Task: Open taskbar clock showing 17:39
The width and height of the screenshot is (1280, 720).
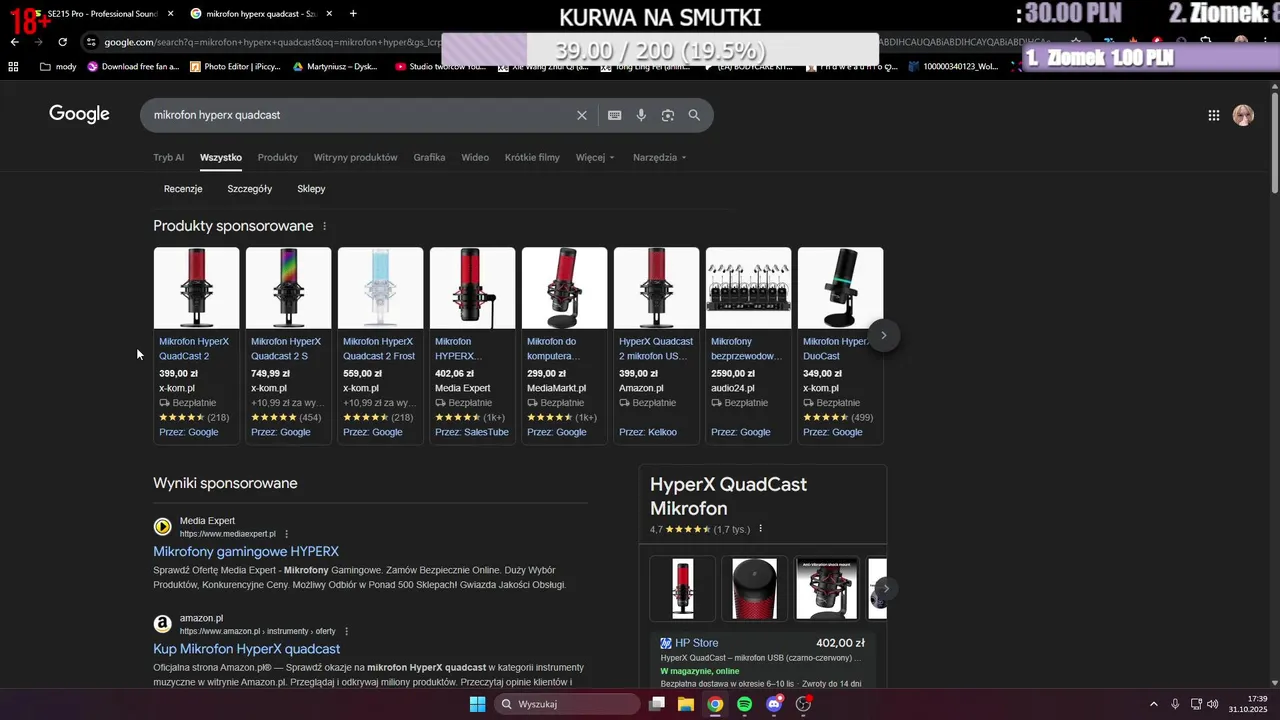Action: [x=1250, y=704]
